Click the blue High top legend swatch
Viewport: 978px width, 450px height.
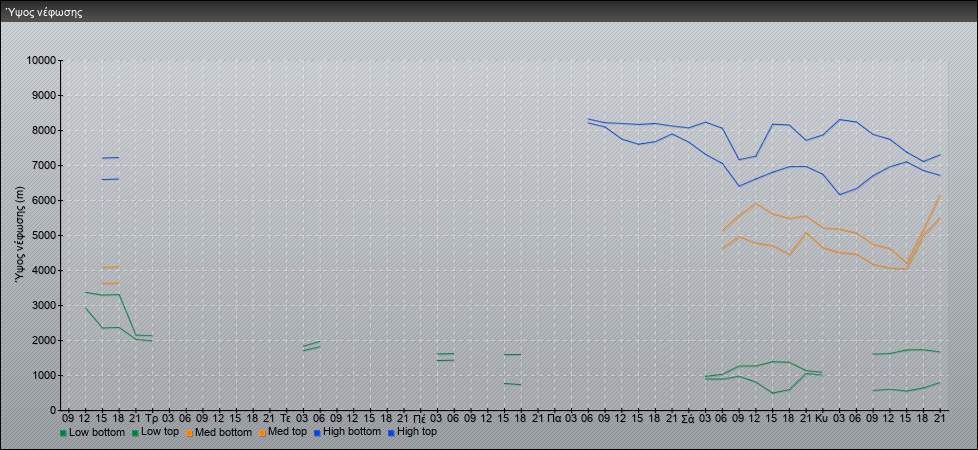point(390,433)
